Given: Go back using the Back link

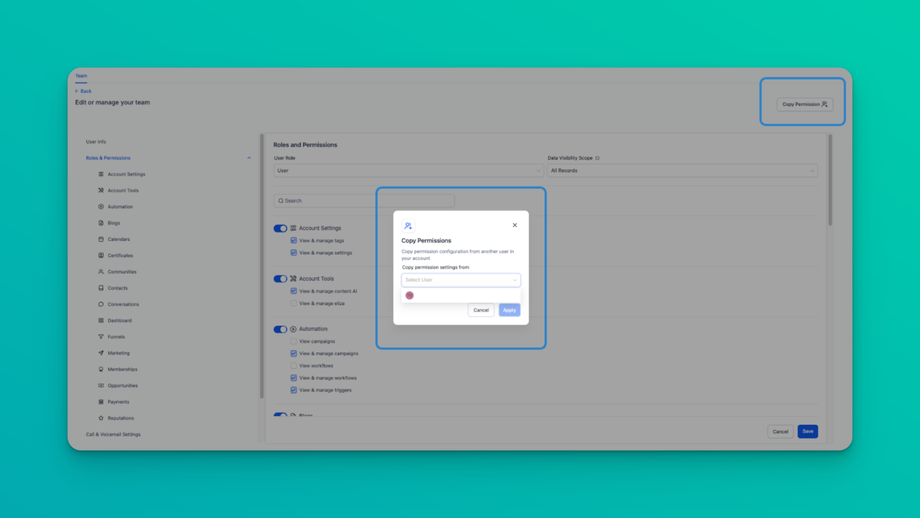Looking at the screenshot, I should [x=83, y=92].
